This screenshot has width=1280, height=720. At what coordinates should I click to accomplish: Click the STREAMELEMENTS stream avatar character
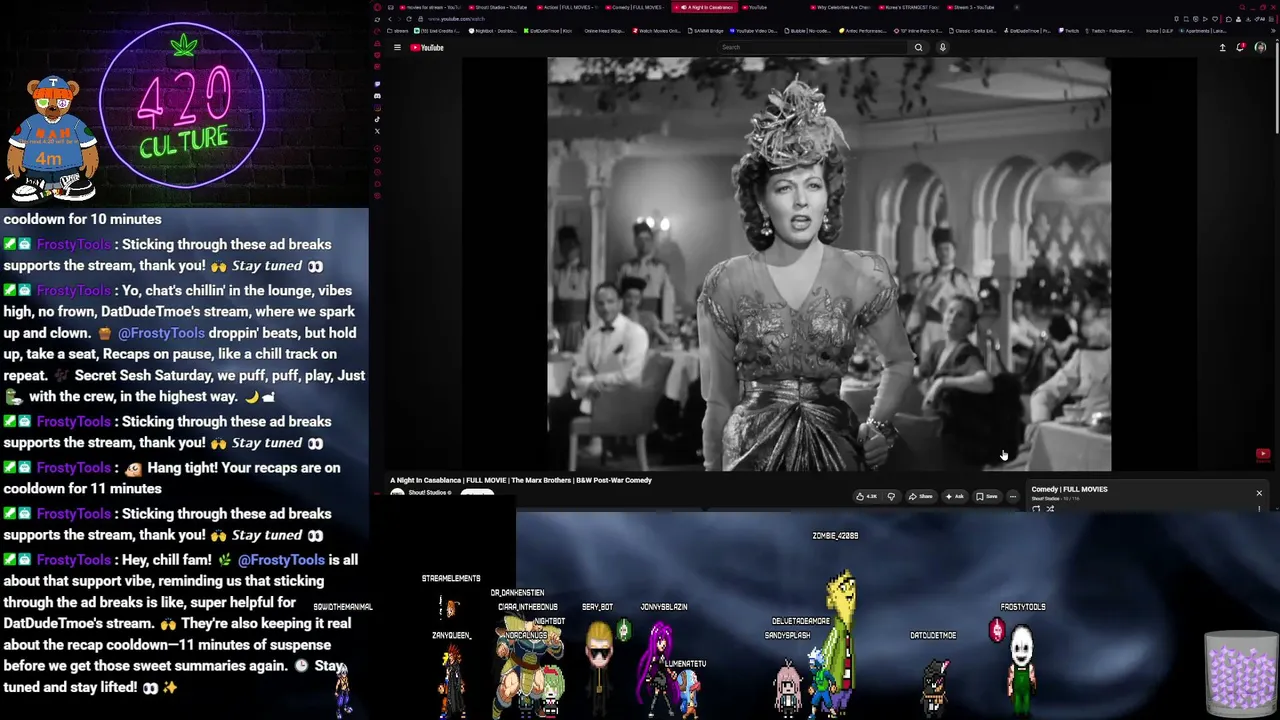coord(449,605)
